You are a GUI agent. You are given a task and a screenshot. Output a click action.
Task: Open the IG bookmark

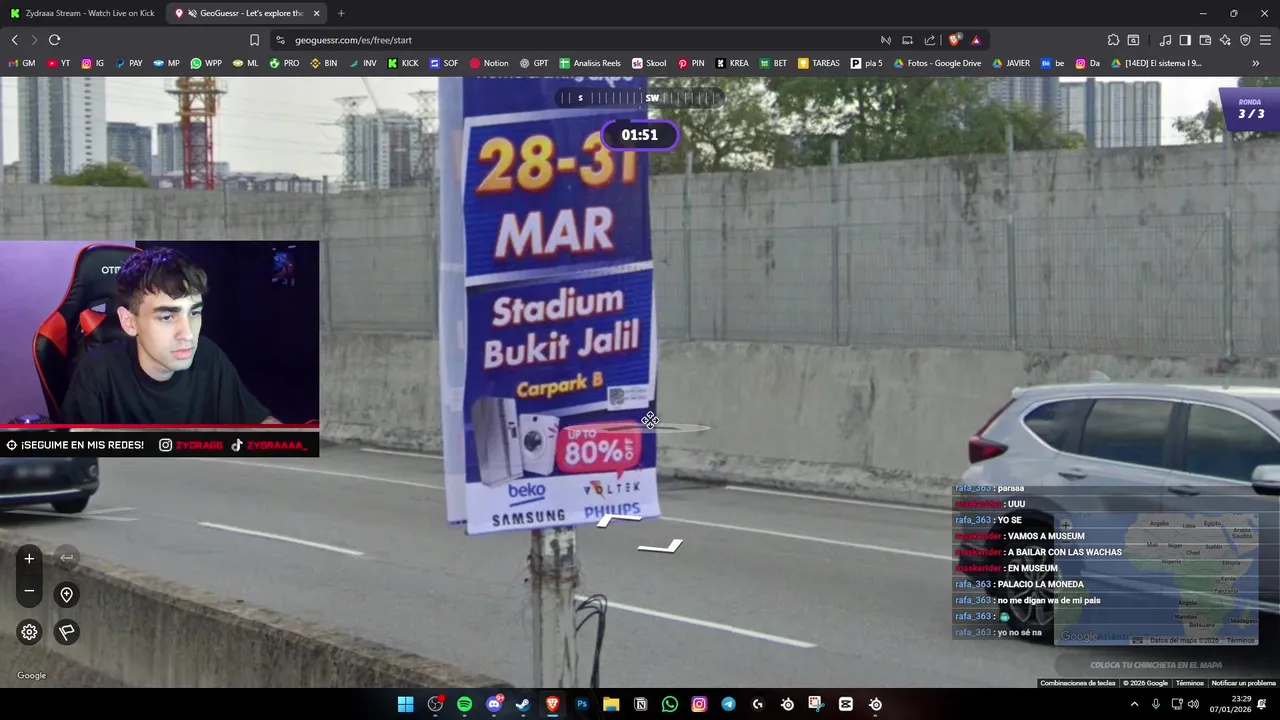point(93,63)
